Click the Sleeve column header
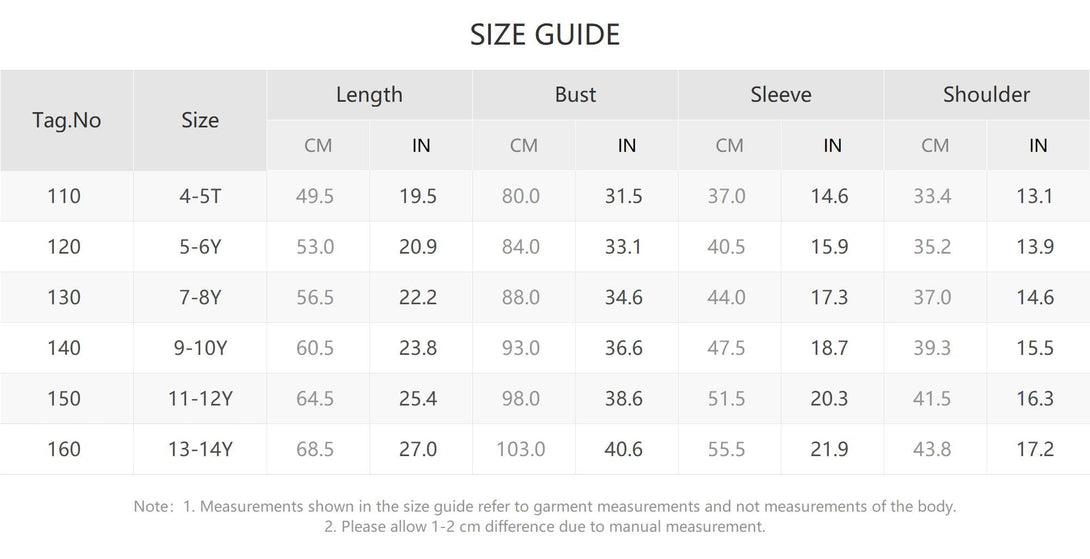This screenshot has height=559, width=1090. click(x=781, y=95)
